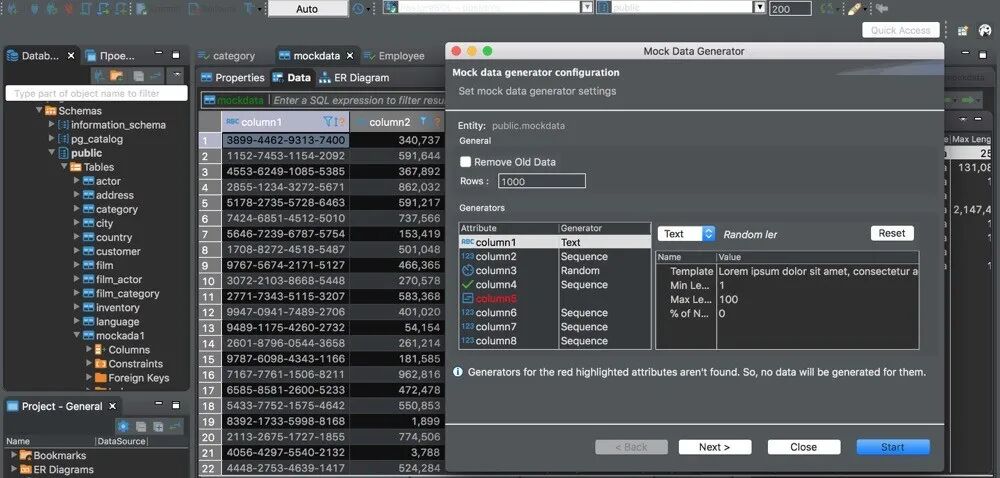Image resolution: width=1000 pixels, height=478 pixels.
Task: Select the column3 attribute with Random generator
Action: click(554, 270)
